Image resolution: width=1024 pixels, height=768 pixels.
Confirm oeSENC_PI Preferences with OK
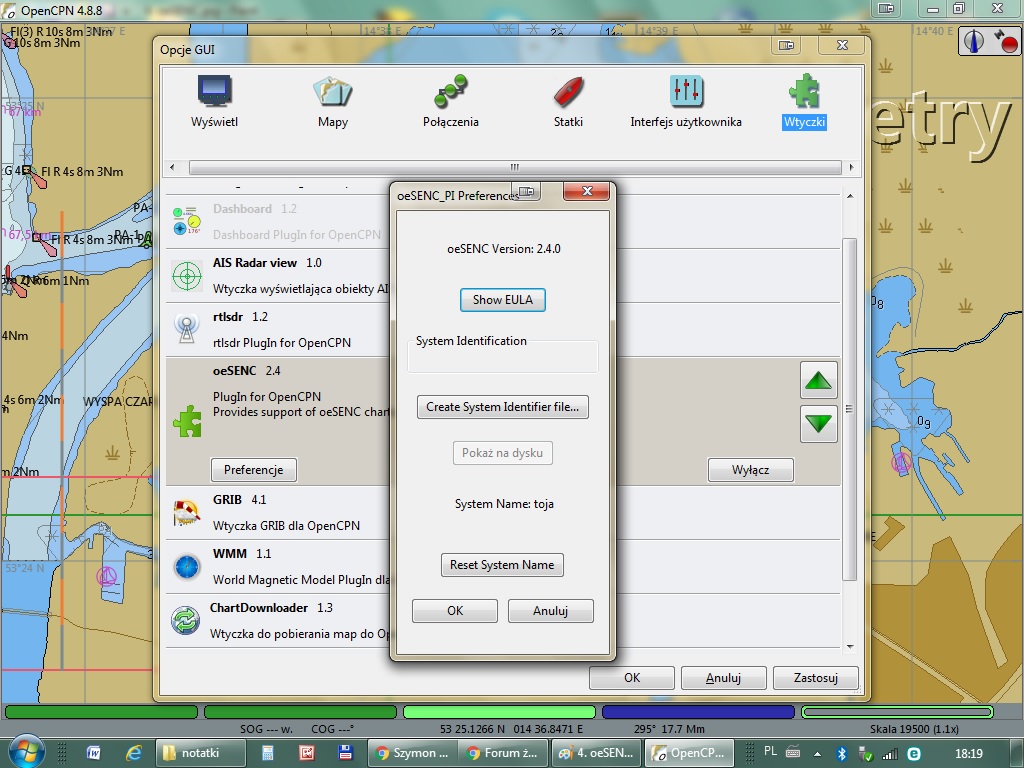coord(455,611)
